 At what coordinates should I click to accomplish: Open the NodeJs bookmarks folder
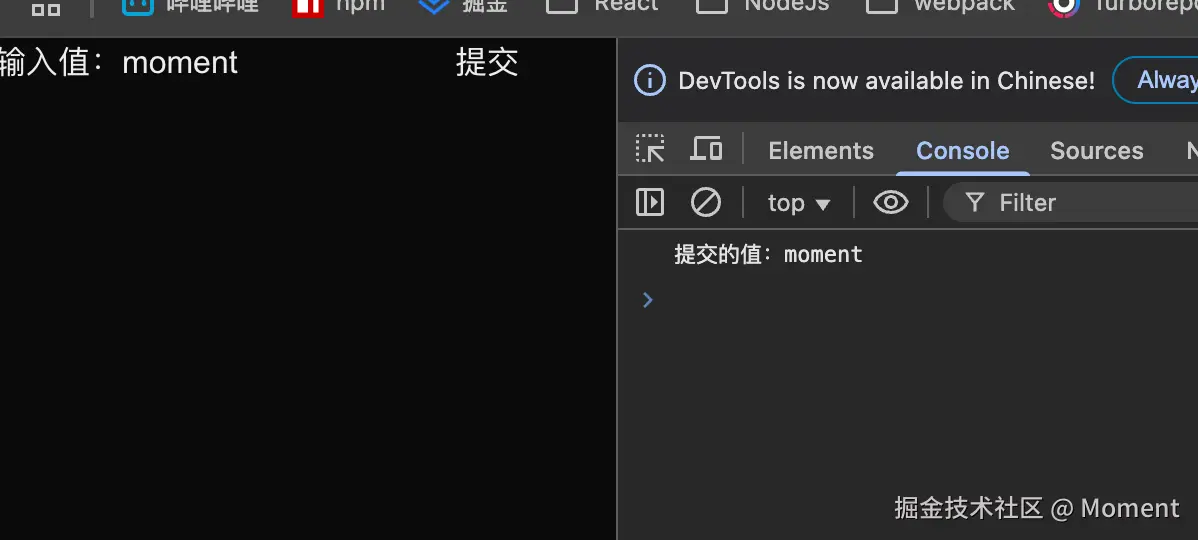coord(763,6)
